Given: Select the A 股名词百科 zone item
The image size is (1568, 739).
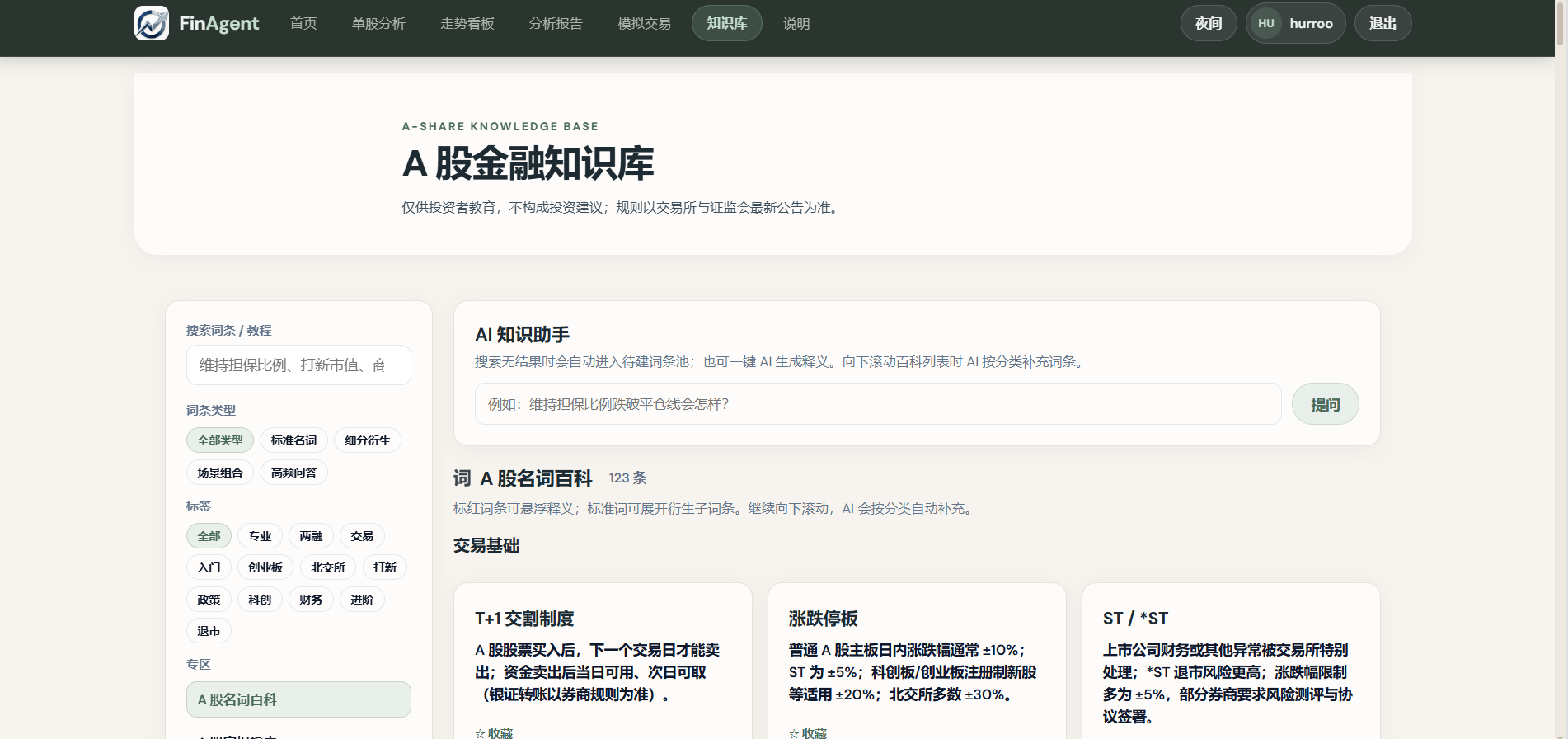Looking at the screenshot, I should click(x=298, y=699).
